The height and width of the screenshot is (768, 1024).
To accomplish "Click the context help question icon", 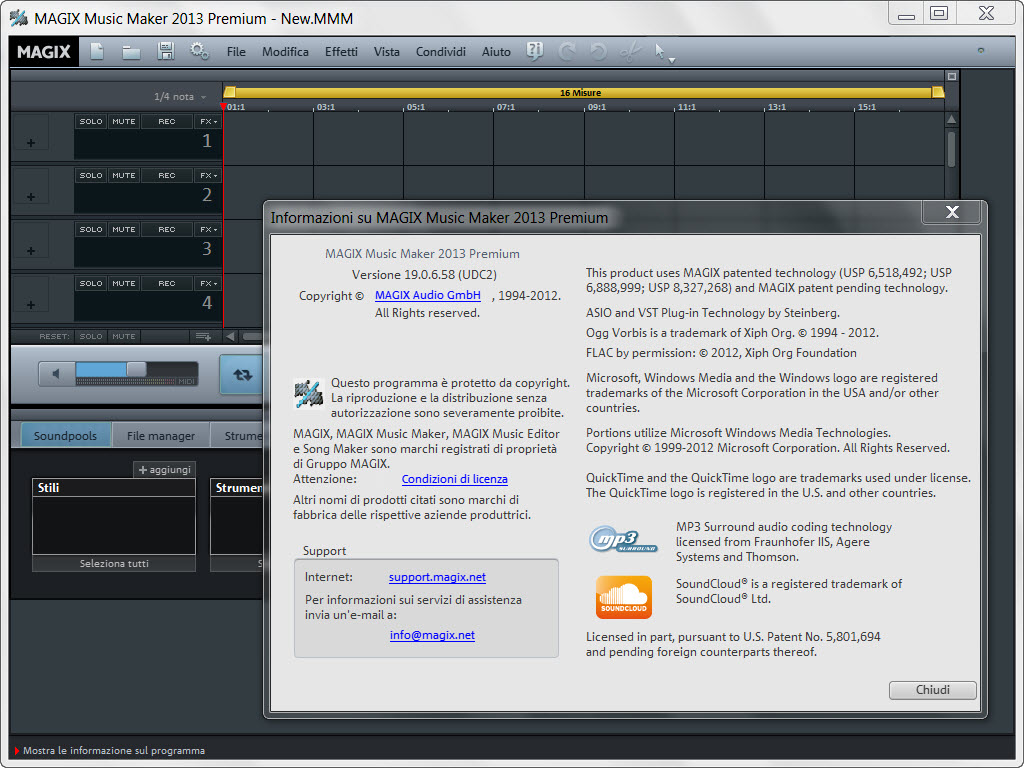I will point(535,52).
